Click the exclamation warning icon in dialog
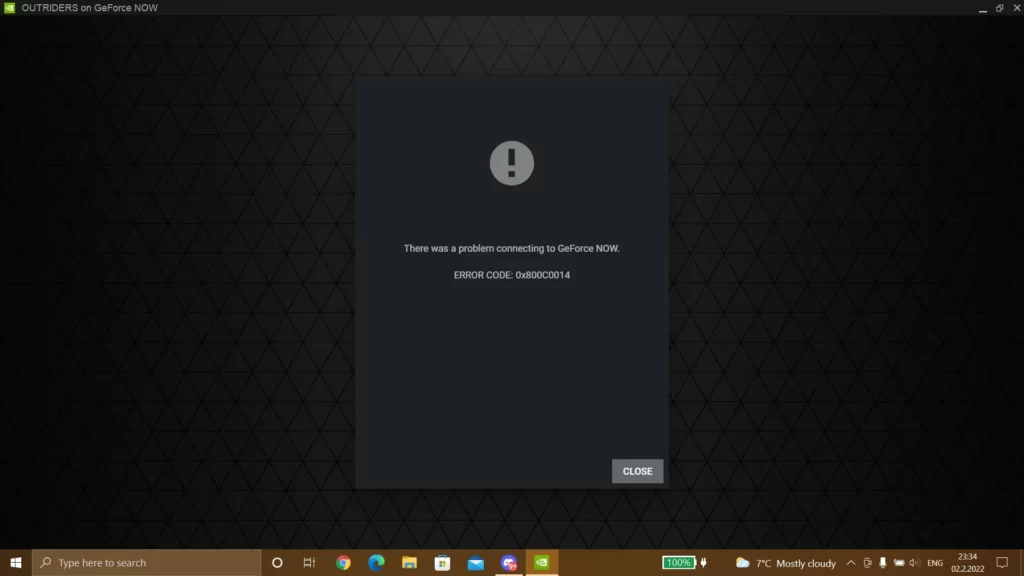 point(512,163)
